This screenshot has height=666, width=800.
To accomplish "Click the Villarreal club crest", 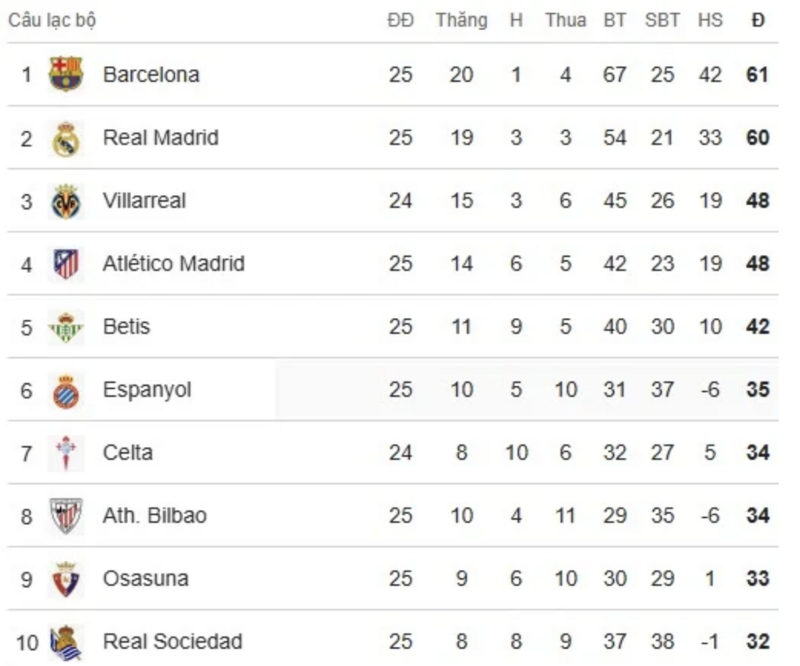I will 66,201.
